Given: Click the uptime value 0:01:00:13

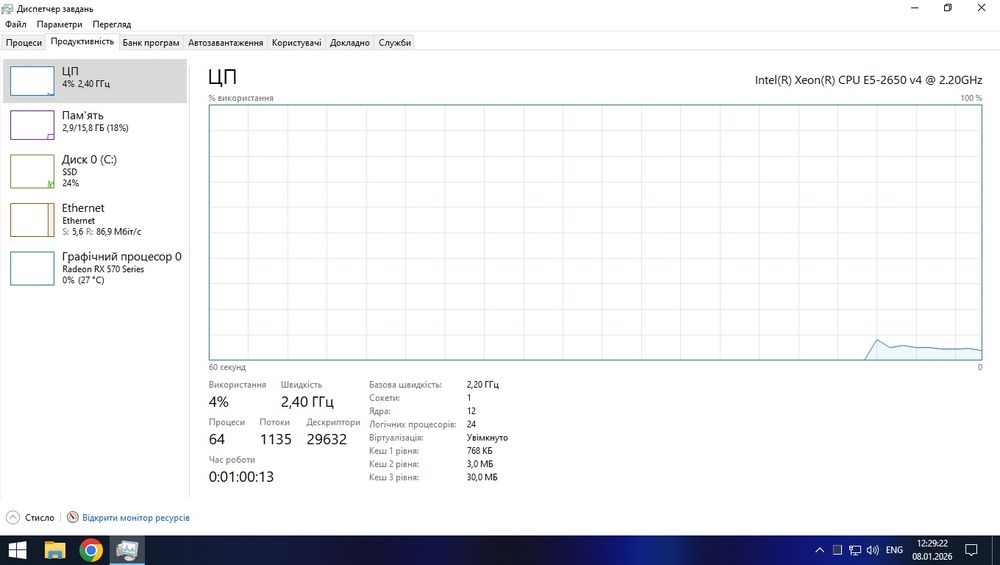Looking at the screenshot, I should pyautogui.click(x=241, y=477).
